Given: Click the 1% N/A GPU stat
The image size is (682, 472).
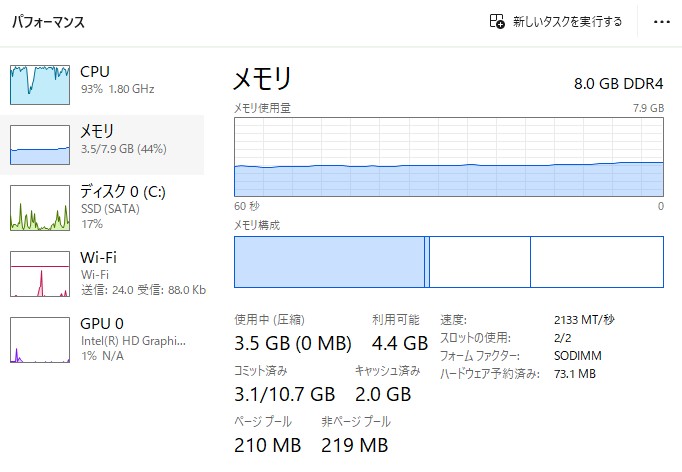Looking at the screenshot, I should click(x=102, y=356).
